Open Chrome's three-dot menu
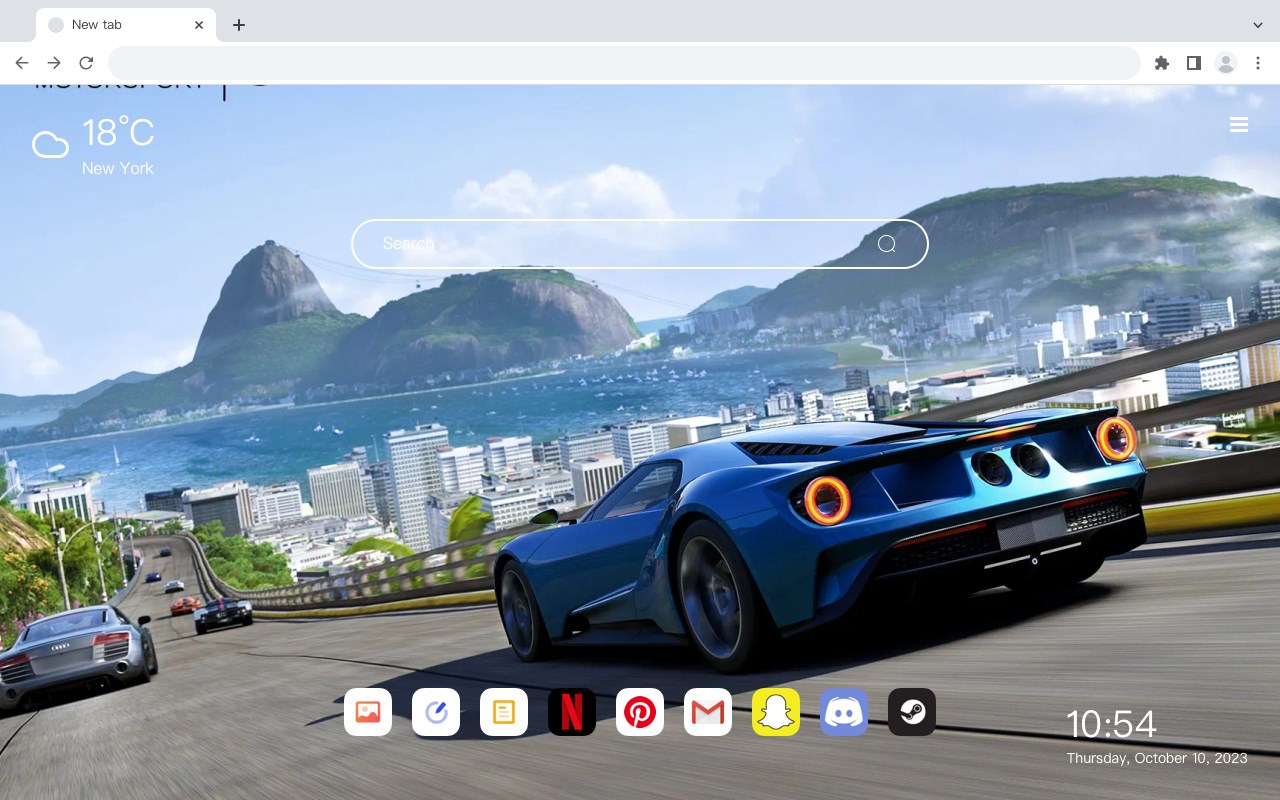This screenshot has width=1280, height=800. [1258, 63]
